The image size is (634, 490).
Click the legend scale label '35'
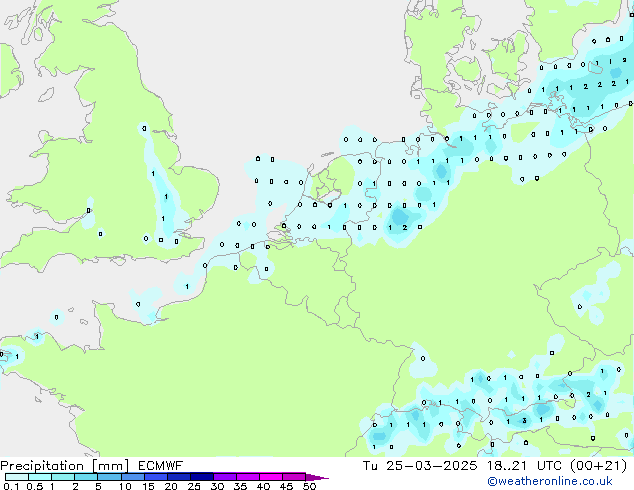pyautogui.click(x=240, y=486)
